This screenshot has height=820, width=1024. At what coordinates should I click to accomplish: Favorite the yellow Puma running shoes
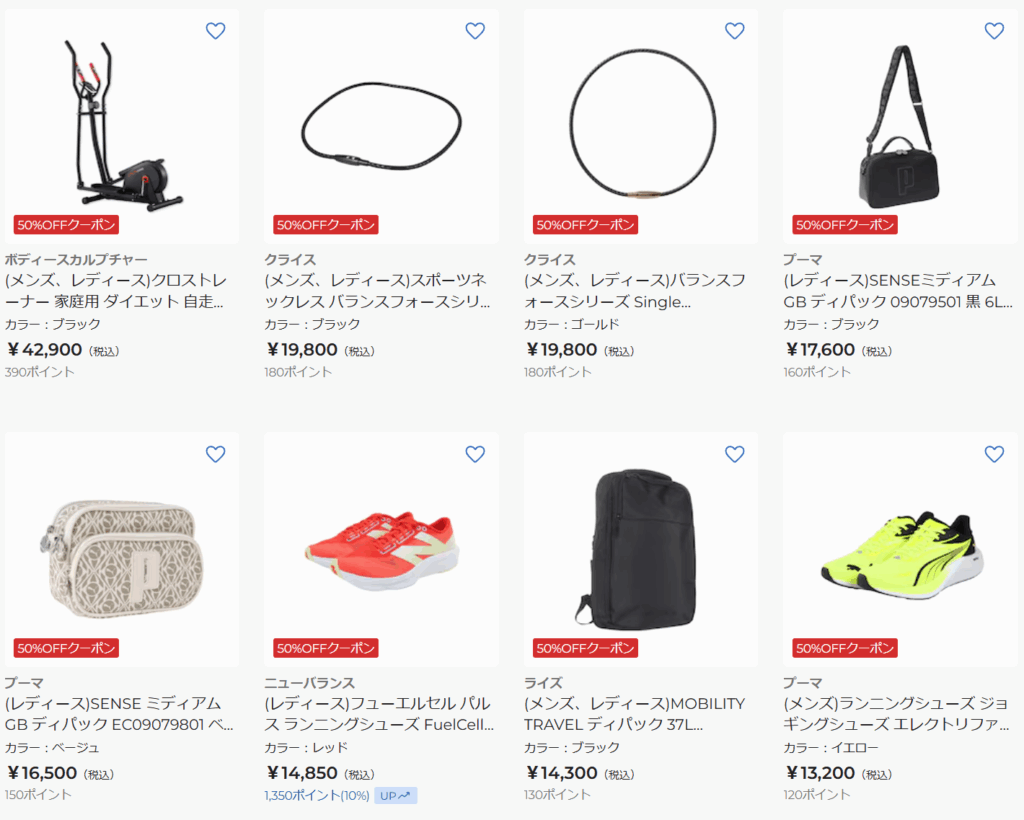994,454
